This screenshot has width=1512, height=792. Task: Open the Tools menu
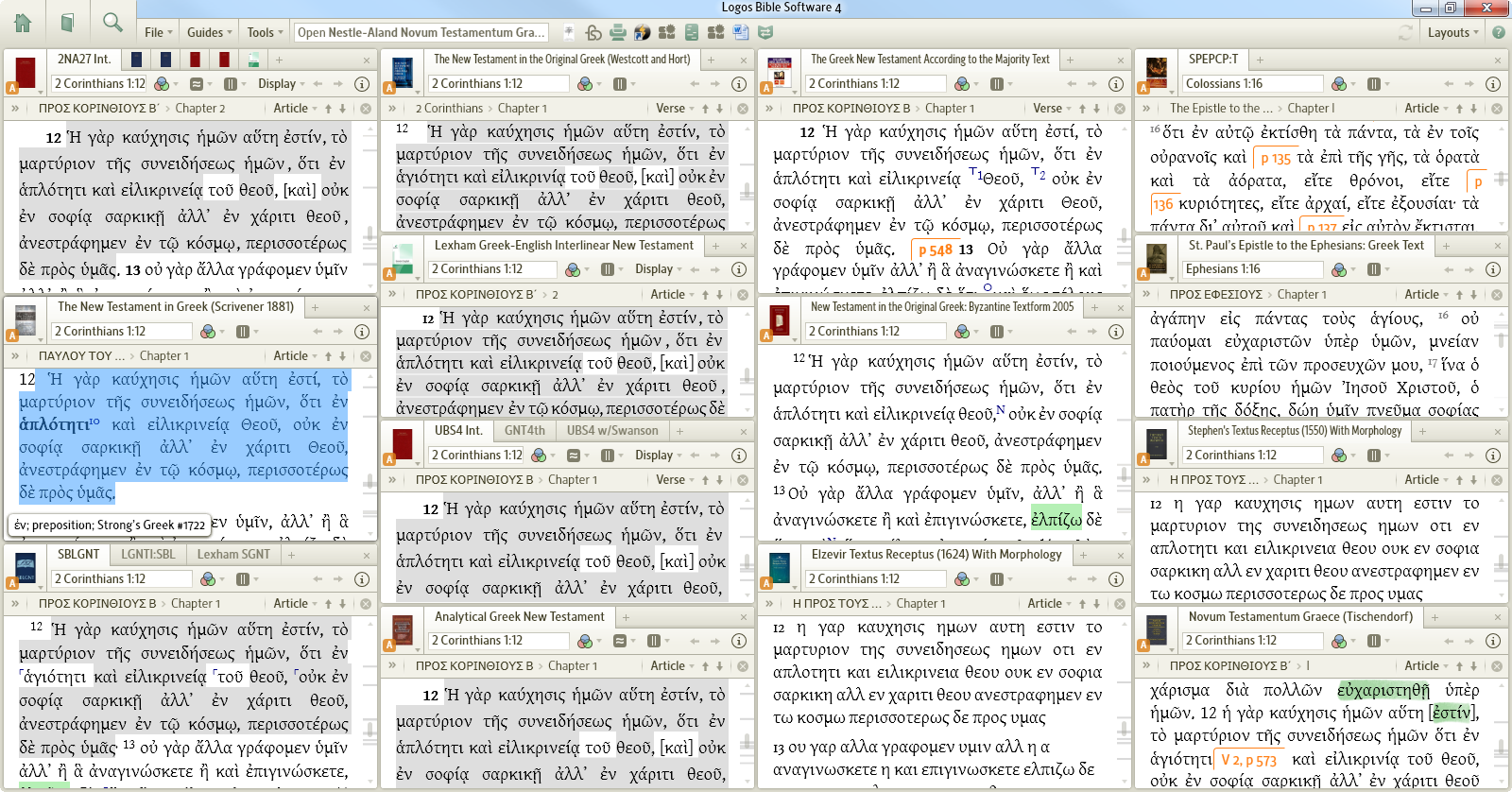pos(265,32)
